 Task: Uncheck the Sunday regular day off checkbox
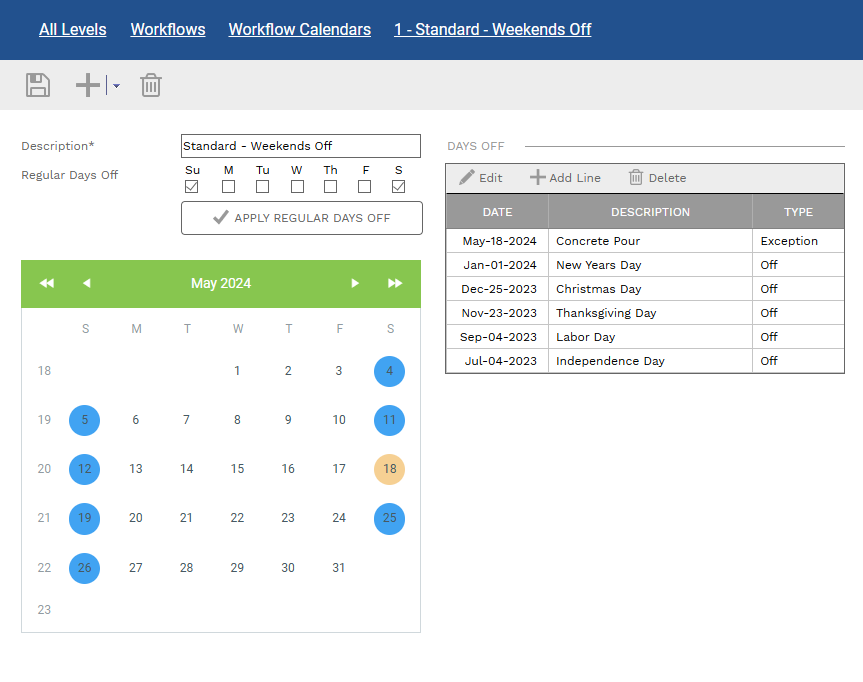[192, 187]
